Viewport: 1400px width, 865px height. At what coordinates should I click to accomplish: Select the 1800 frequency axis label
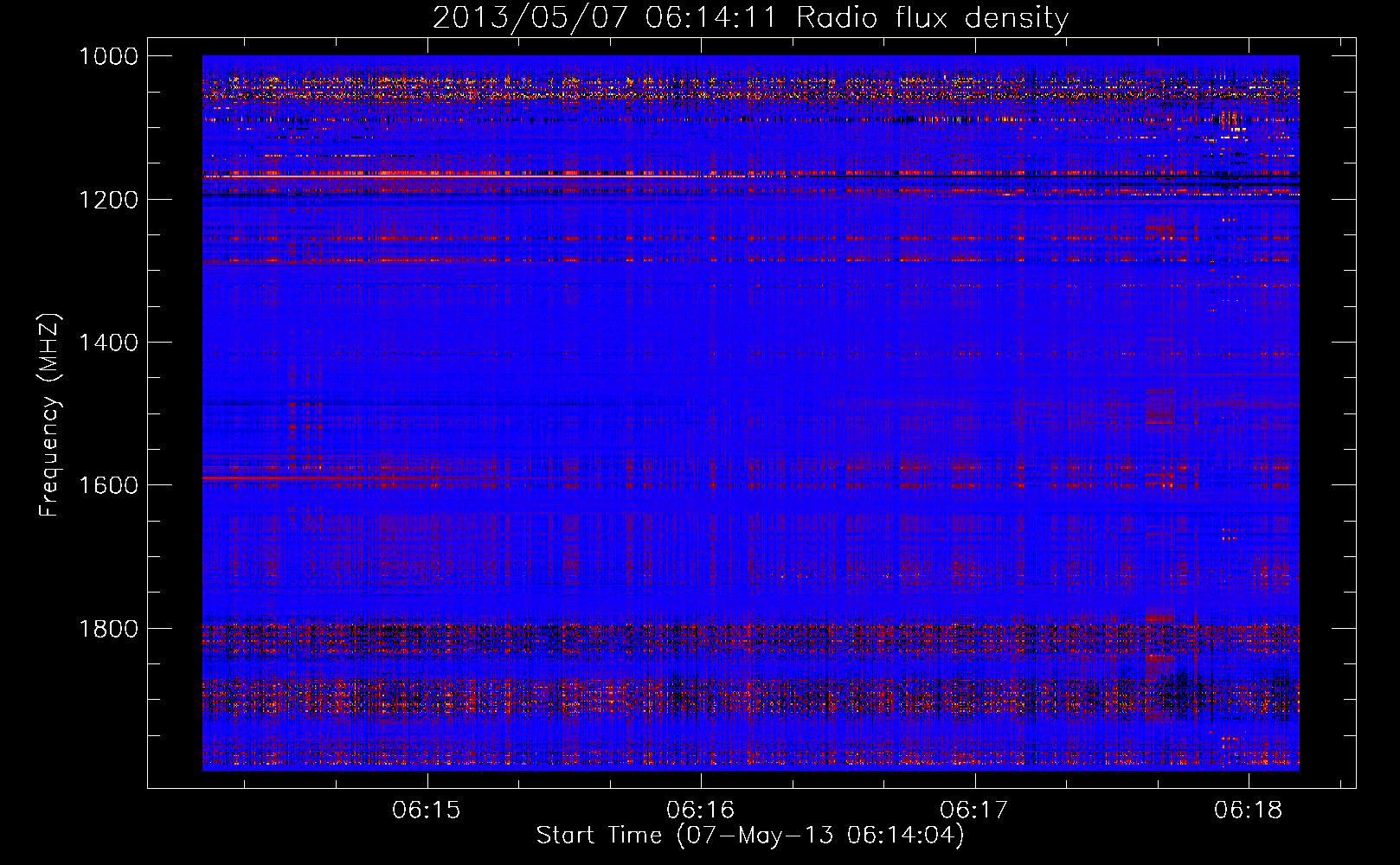tap(108, 628)
